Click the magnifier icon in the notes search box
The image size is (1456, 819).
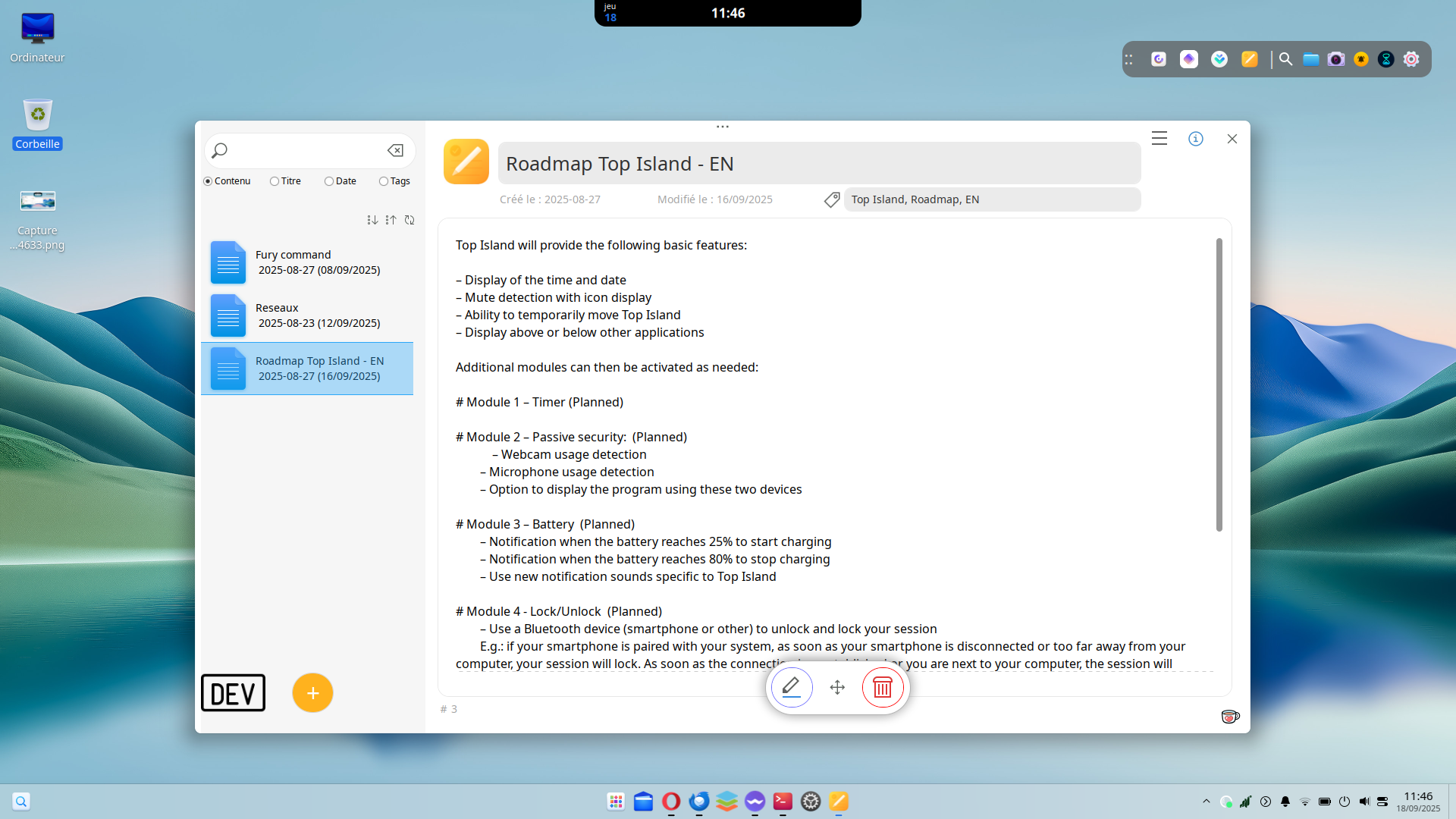point(220,150)
